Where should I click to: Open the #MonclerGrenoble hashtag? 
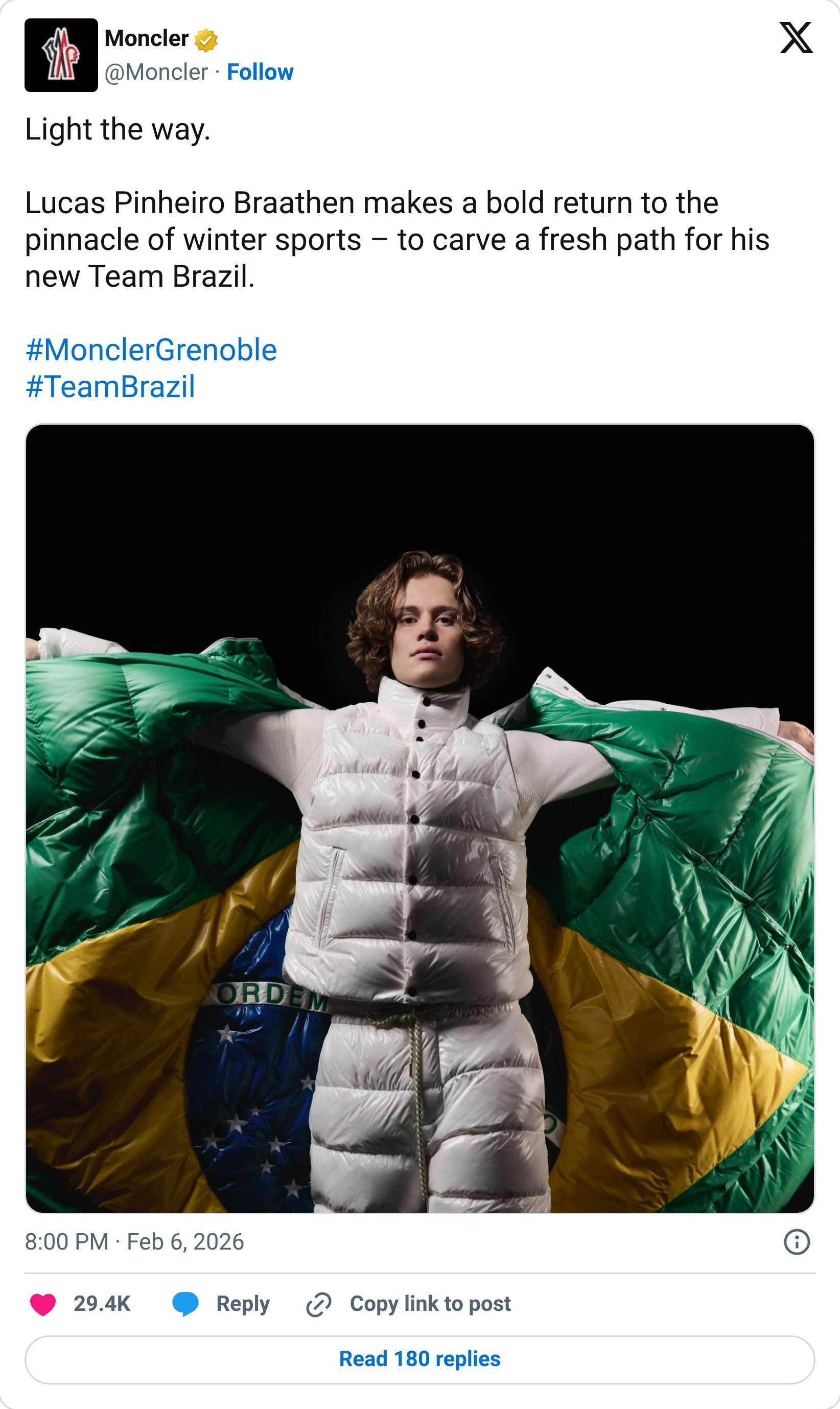coord(151,350)
